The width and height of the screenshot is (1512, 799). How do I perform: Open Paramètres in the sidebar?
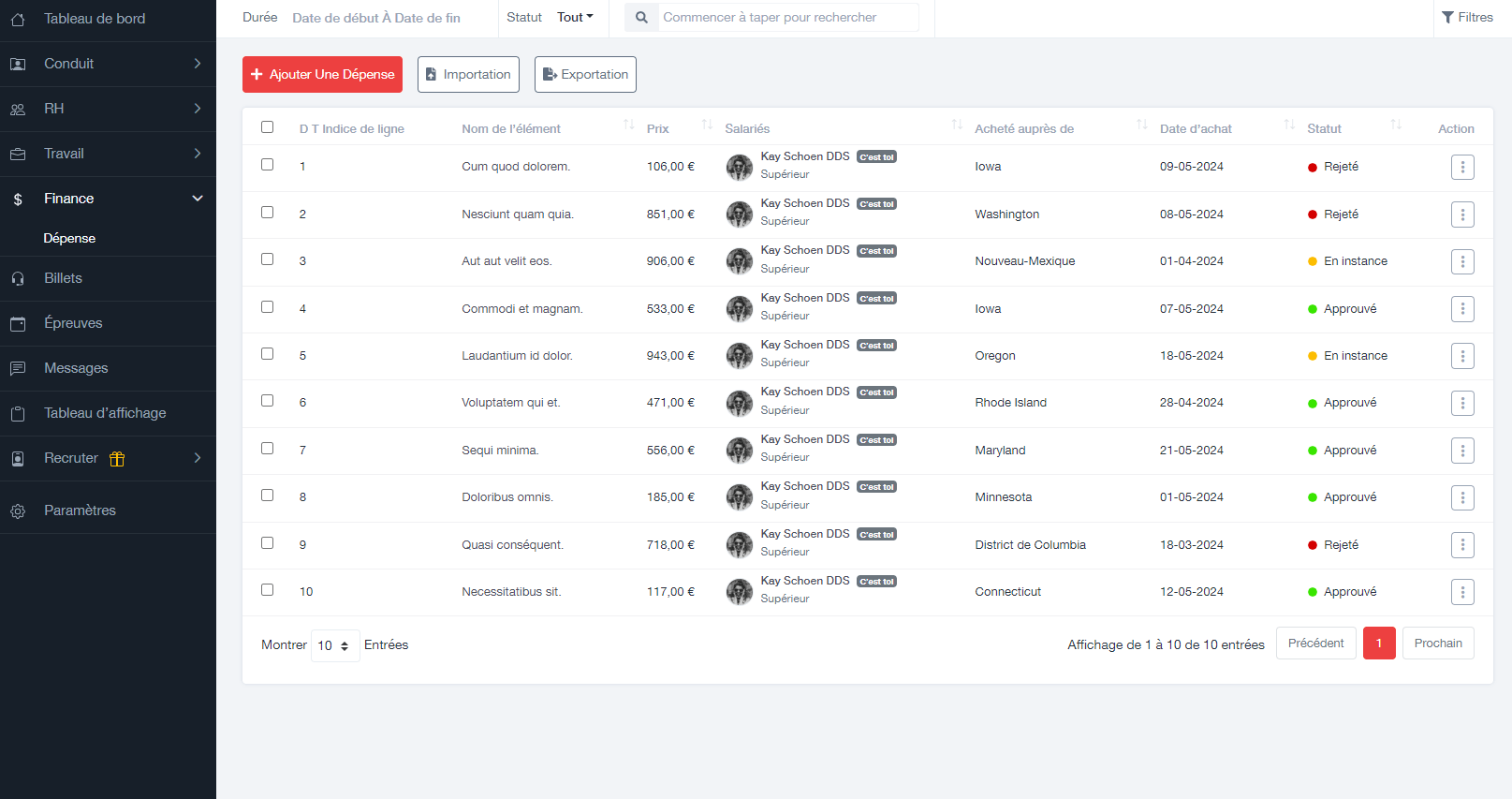coord(108,510)
